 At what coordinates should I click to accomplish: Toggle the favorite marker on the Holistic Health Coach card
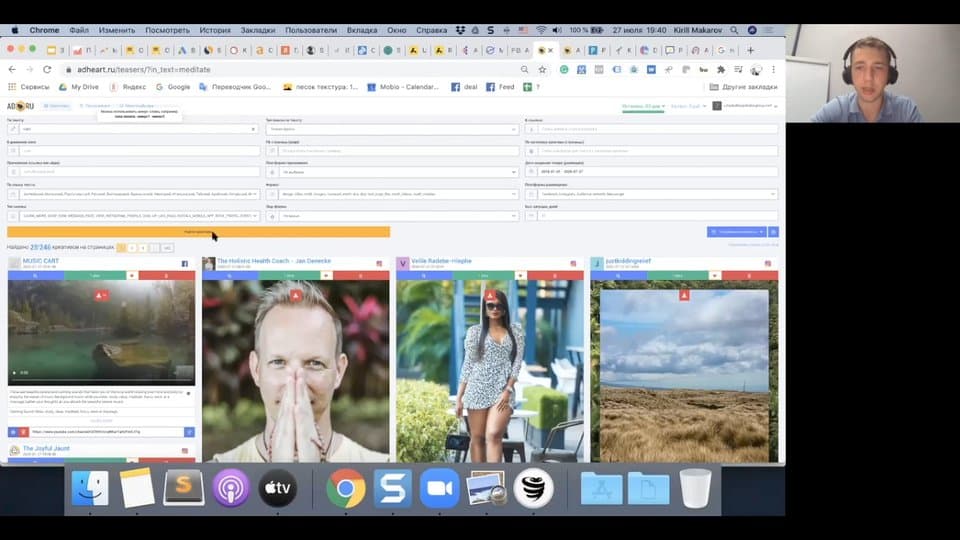pyautogui.click(x=326, y=276)
